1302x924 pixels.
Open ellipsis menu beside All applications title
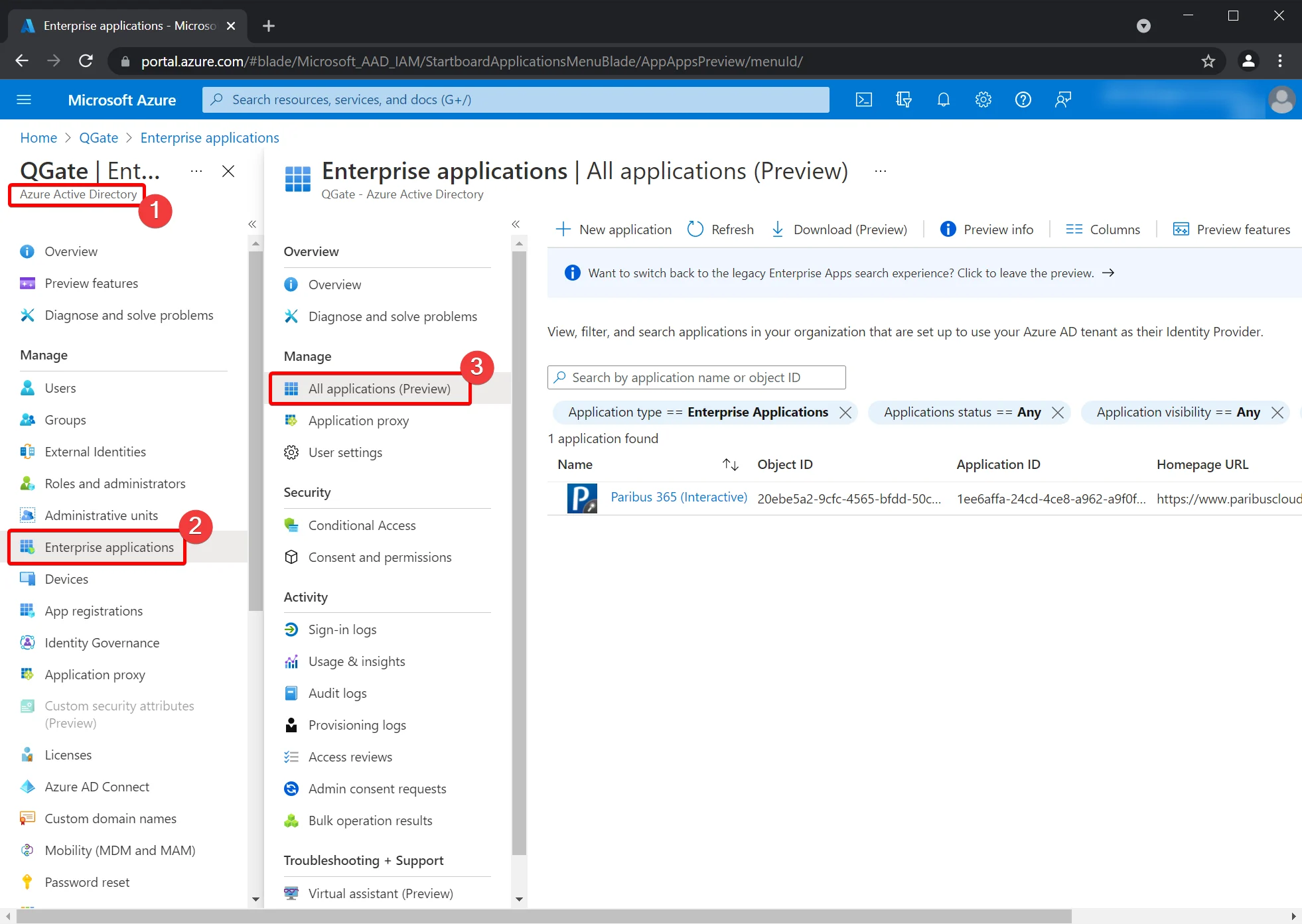coord(881,171)
